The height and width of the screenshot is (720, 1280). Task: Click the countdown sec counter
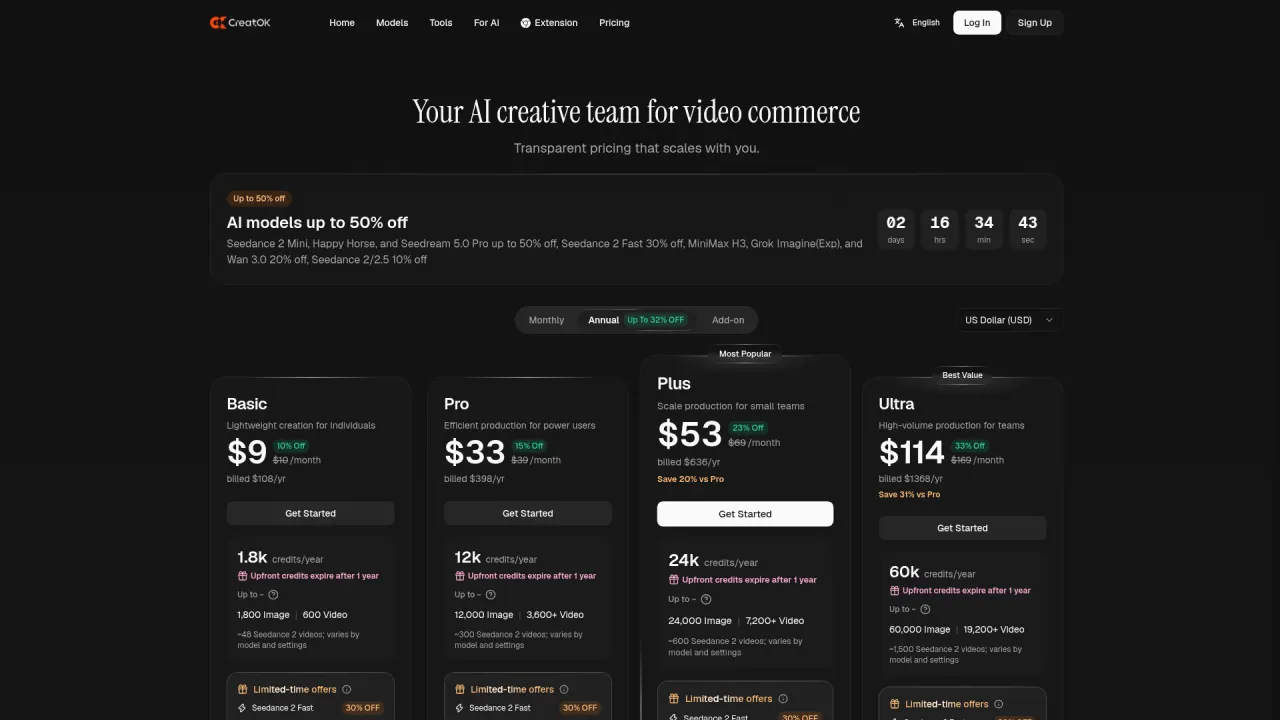(x=1028, y=228)
